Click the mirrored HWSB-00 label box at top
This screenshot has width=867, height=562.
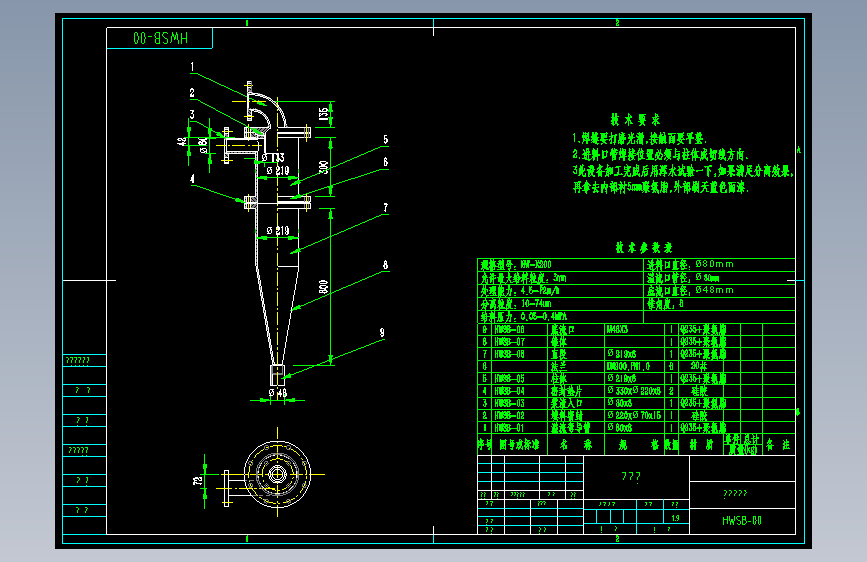click(x=159, y=38)
